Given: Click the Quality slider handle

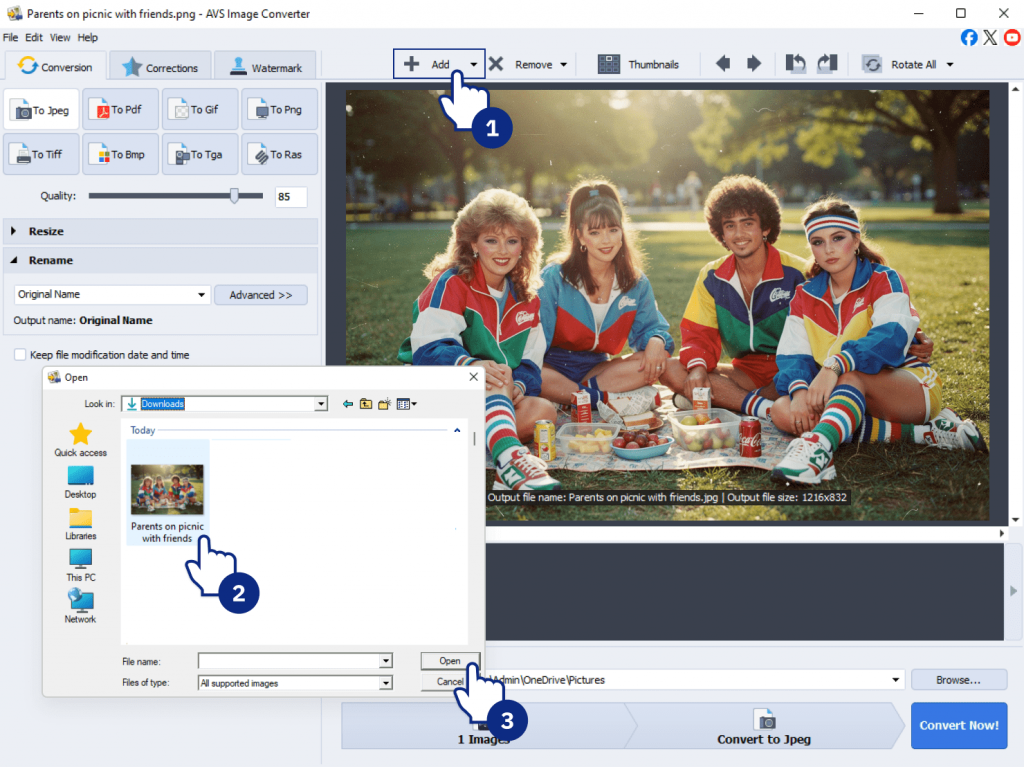Looking at the screenshot, I should (x=234, y=196).
